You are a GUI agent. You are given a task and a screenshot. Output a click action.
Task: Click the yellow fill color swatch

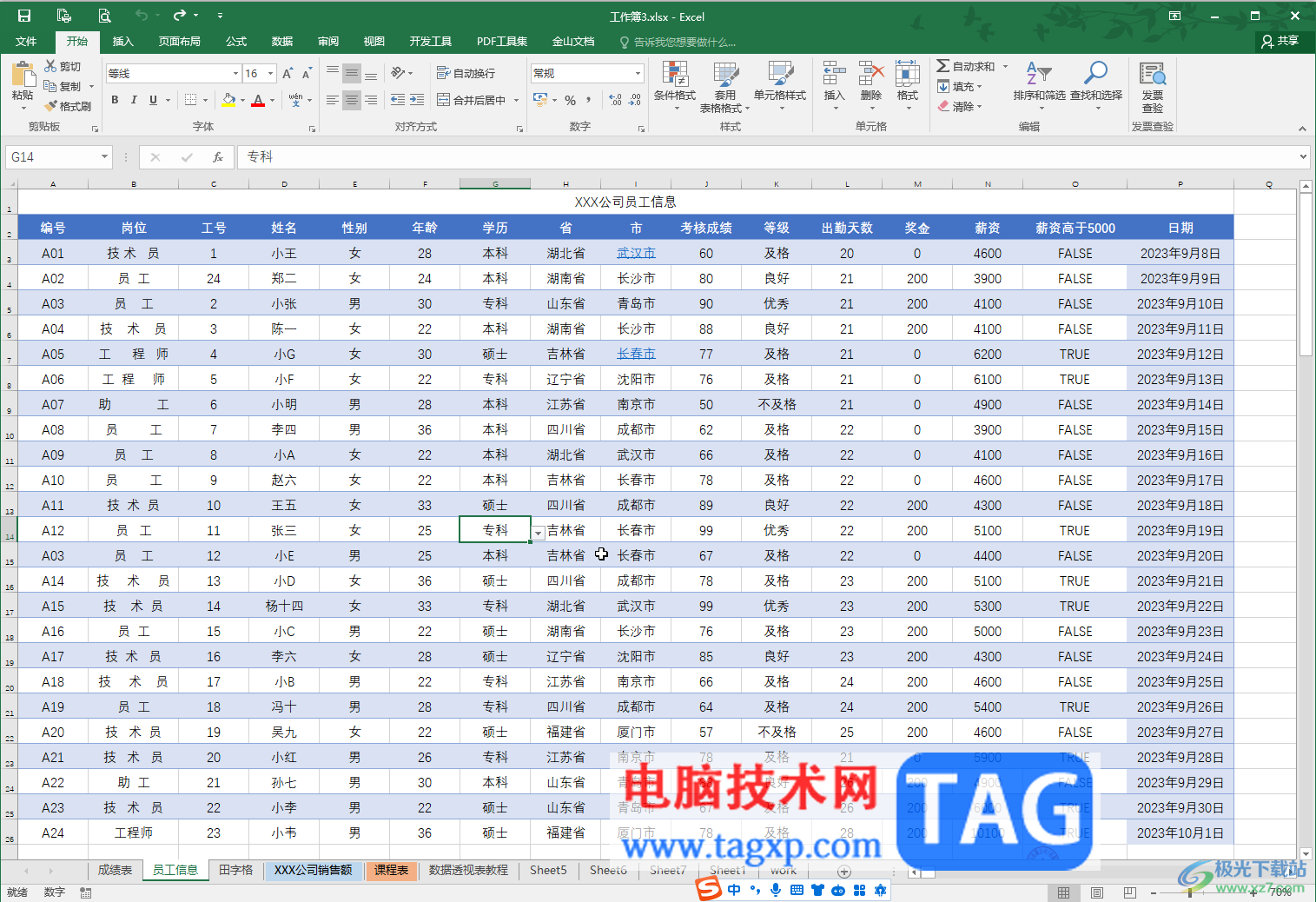click(228, 101)
